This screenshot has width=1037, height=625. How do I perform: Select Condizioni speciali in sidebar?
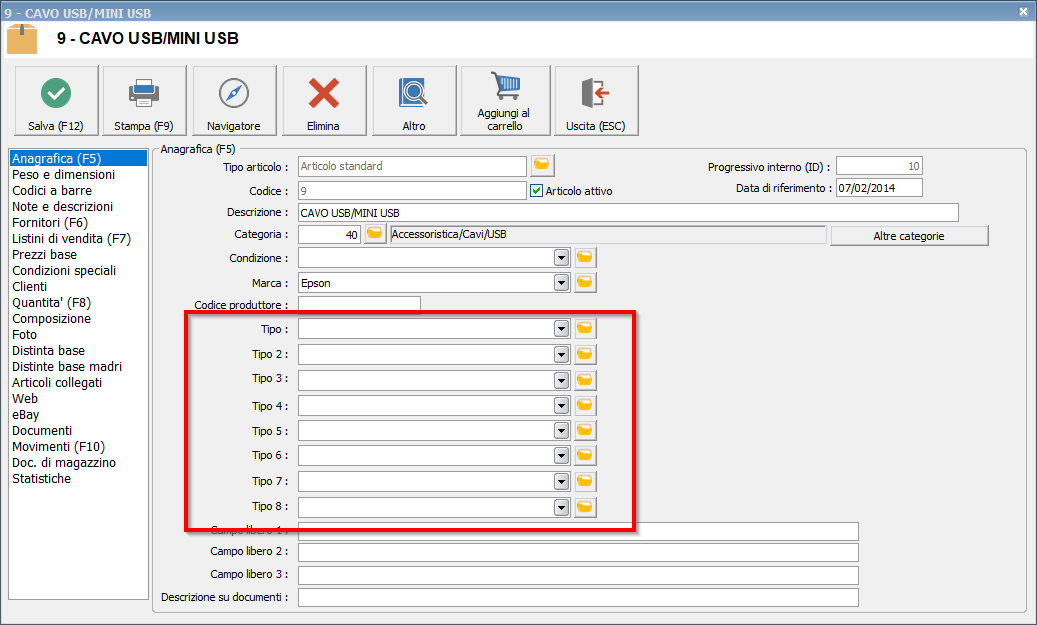pos(64,271)
